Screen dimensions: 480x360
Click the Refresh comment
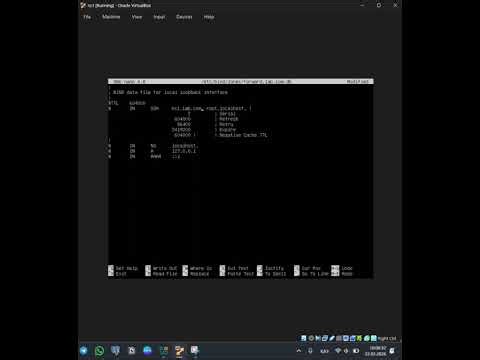point(226,119)
